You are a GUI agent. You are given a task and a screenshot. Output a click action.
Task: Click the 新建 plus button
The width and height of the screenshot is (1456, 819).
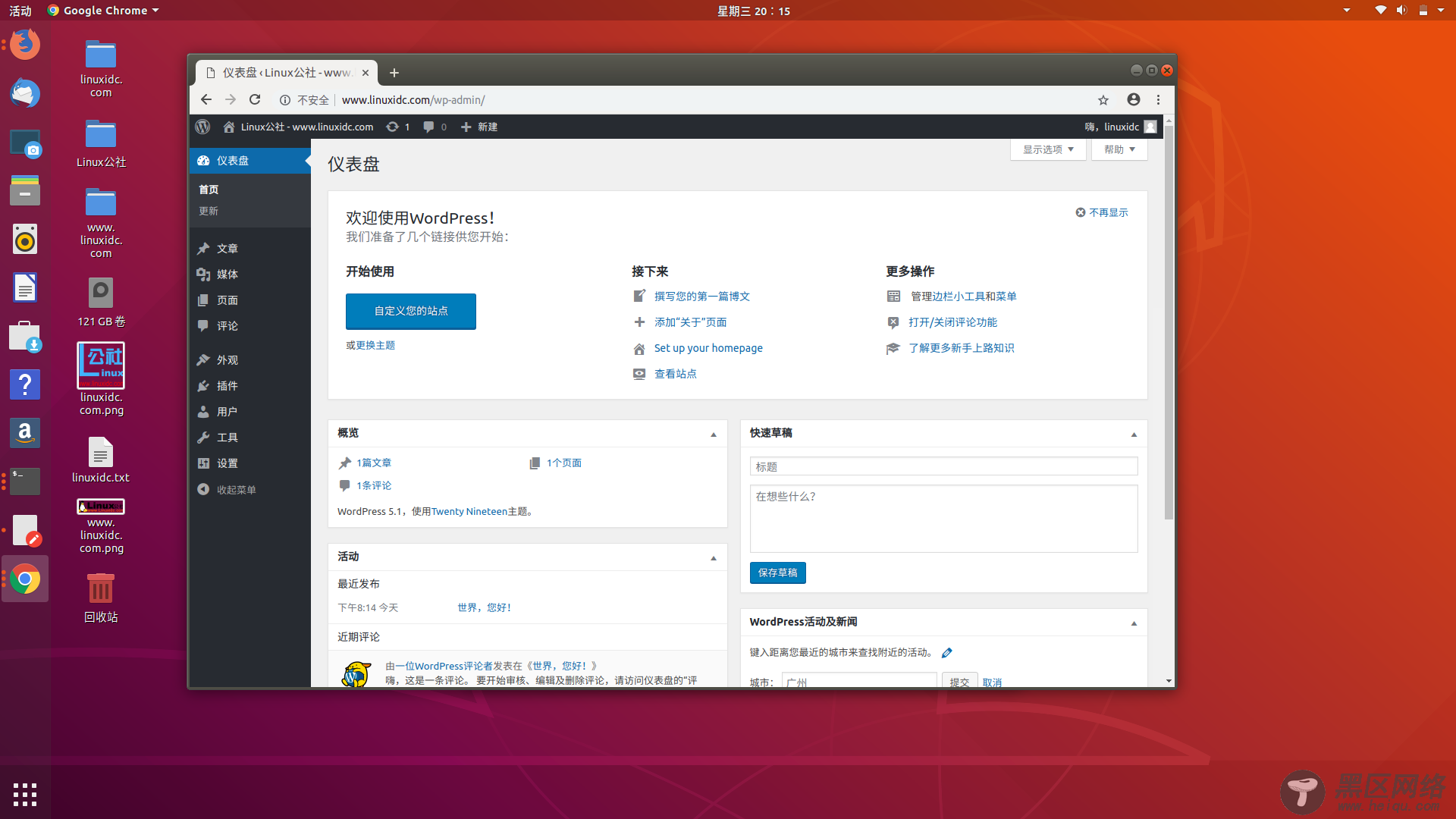tap(479, 127)
